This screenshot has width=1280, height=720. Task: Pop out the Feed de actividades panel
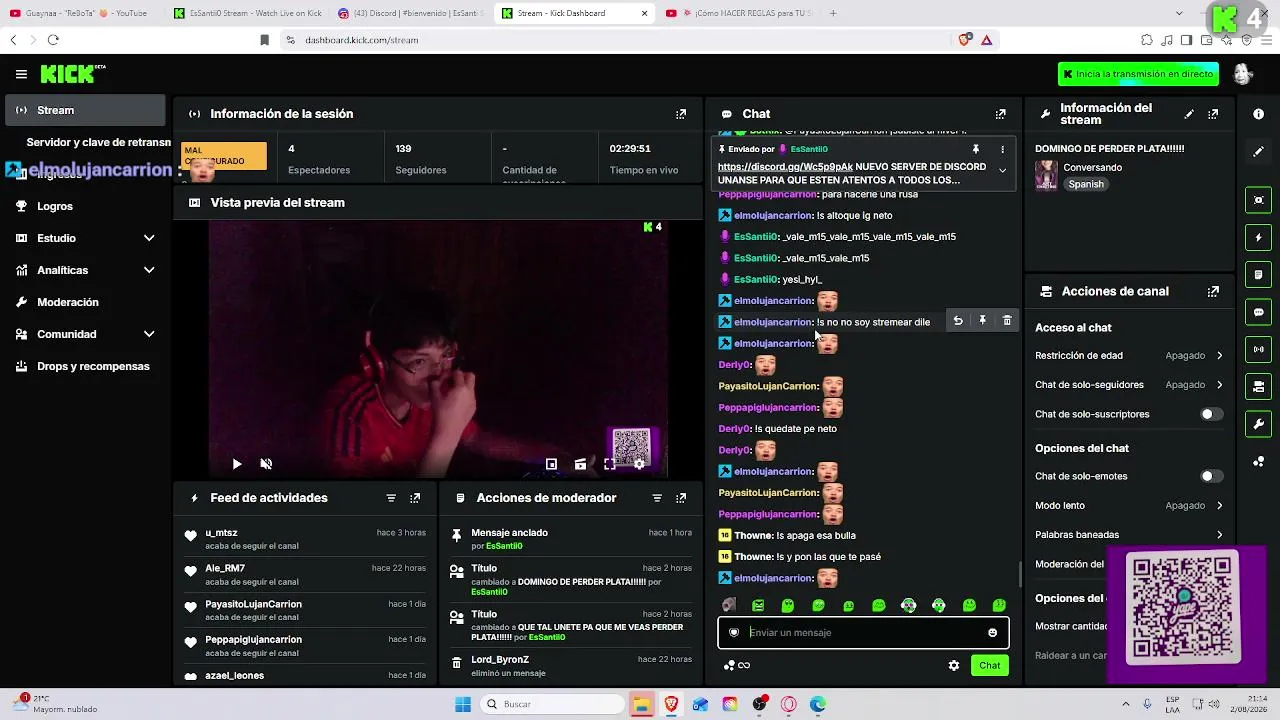[x=415, y=498]
